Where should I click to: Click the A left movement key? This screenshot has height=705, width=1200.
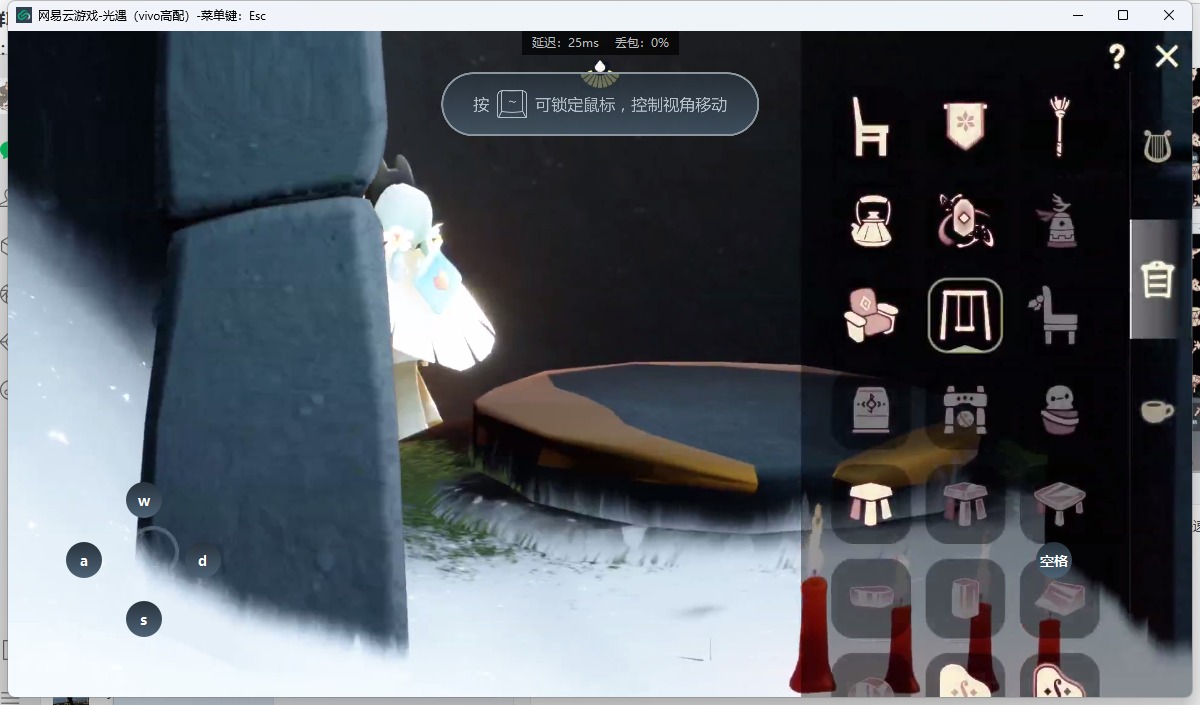tap(84, 560)
